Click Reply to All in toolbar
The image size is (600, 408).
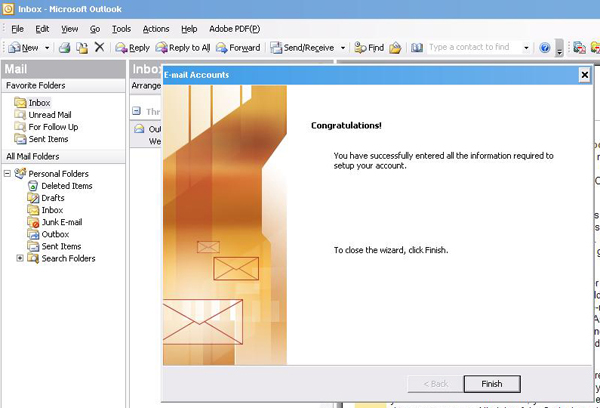click(183, 47)
